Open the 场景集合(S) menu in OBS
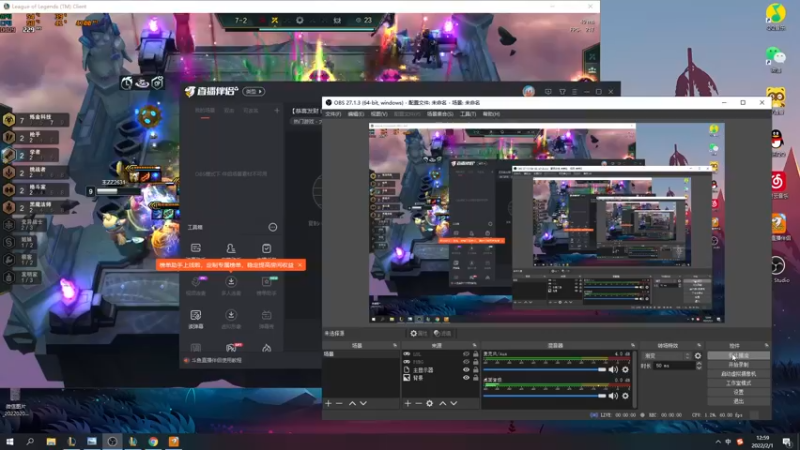 click(x=440, y=114)
